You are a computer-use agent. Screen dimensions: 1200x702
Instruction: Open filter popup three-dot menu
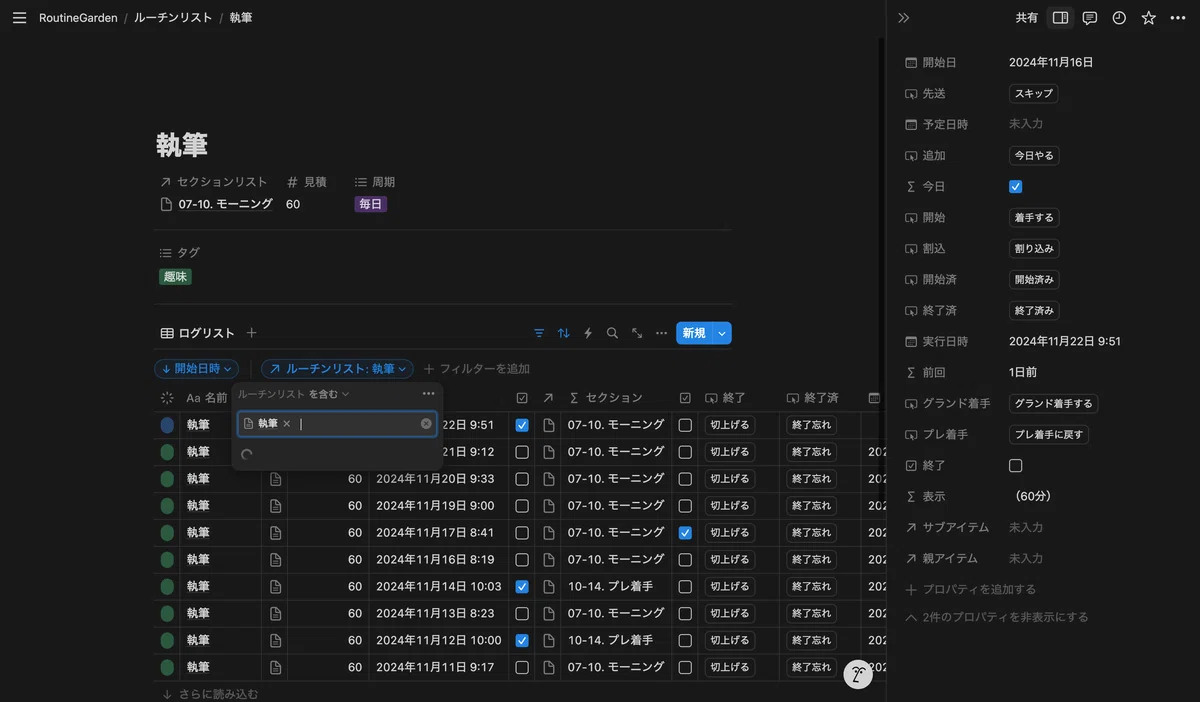428,394
